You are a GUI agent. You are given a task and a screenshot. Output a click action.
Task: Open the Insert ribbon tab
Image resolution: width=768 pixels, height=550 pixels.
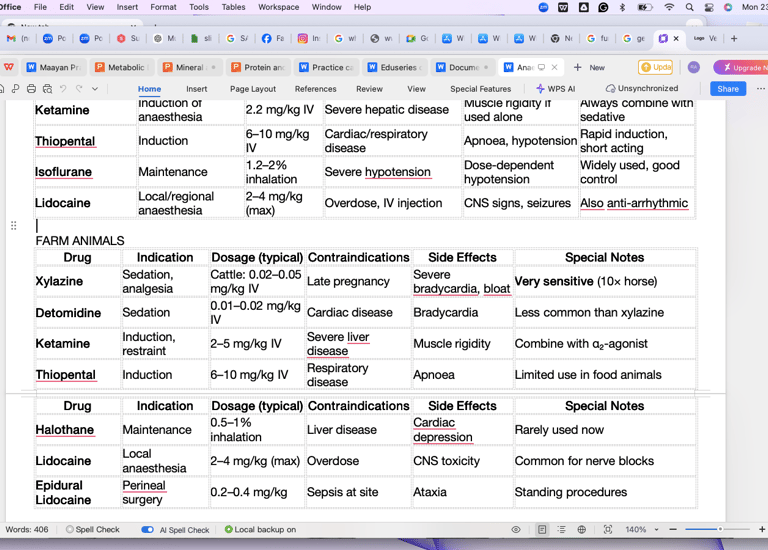[x=196, y=89]
